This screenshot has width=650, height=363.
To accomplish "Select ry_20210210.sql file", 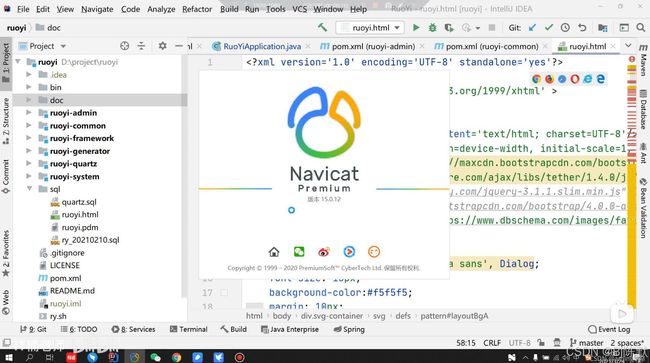I will 90,240.
